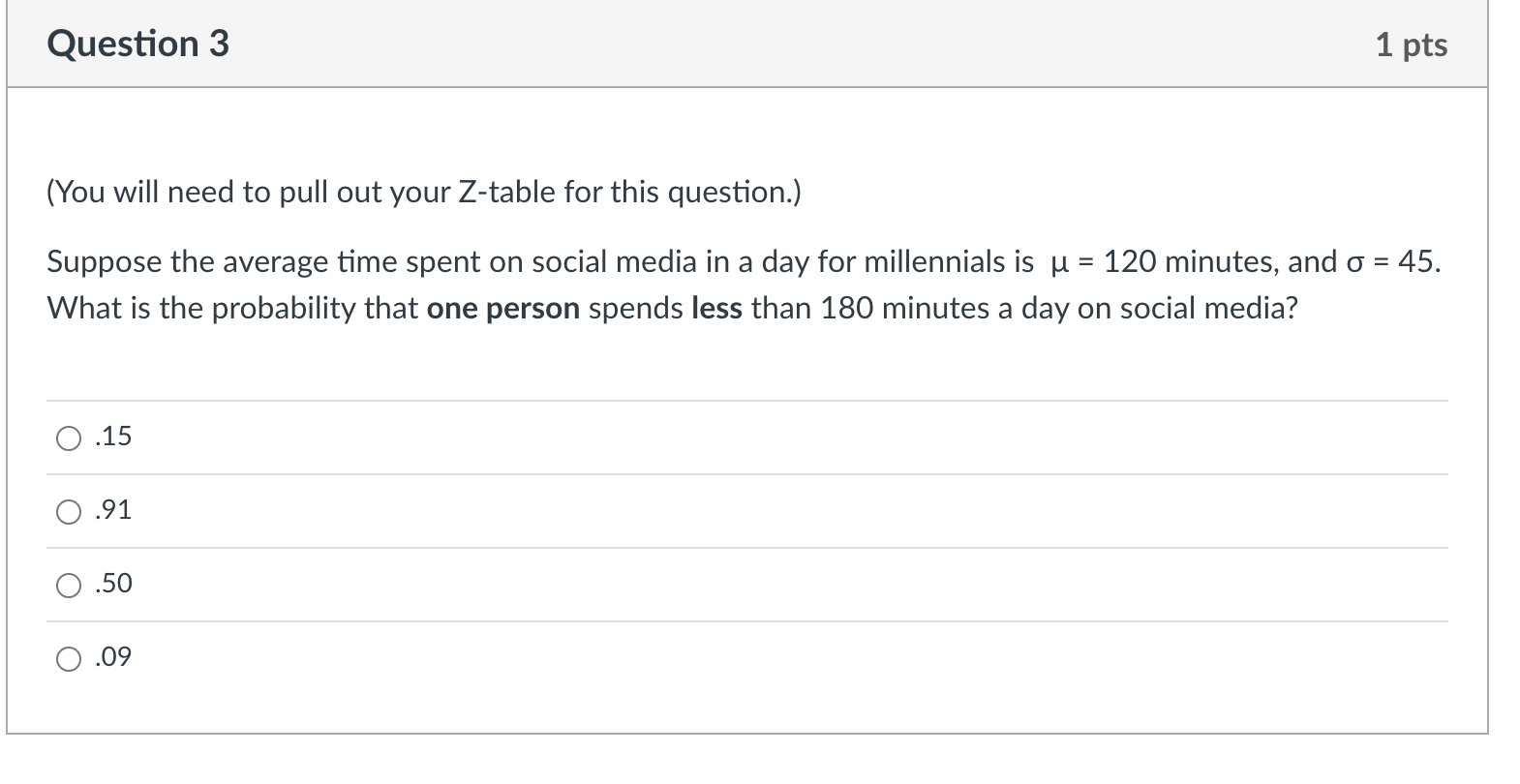Select the .50 radio button

point(68,585)
